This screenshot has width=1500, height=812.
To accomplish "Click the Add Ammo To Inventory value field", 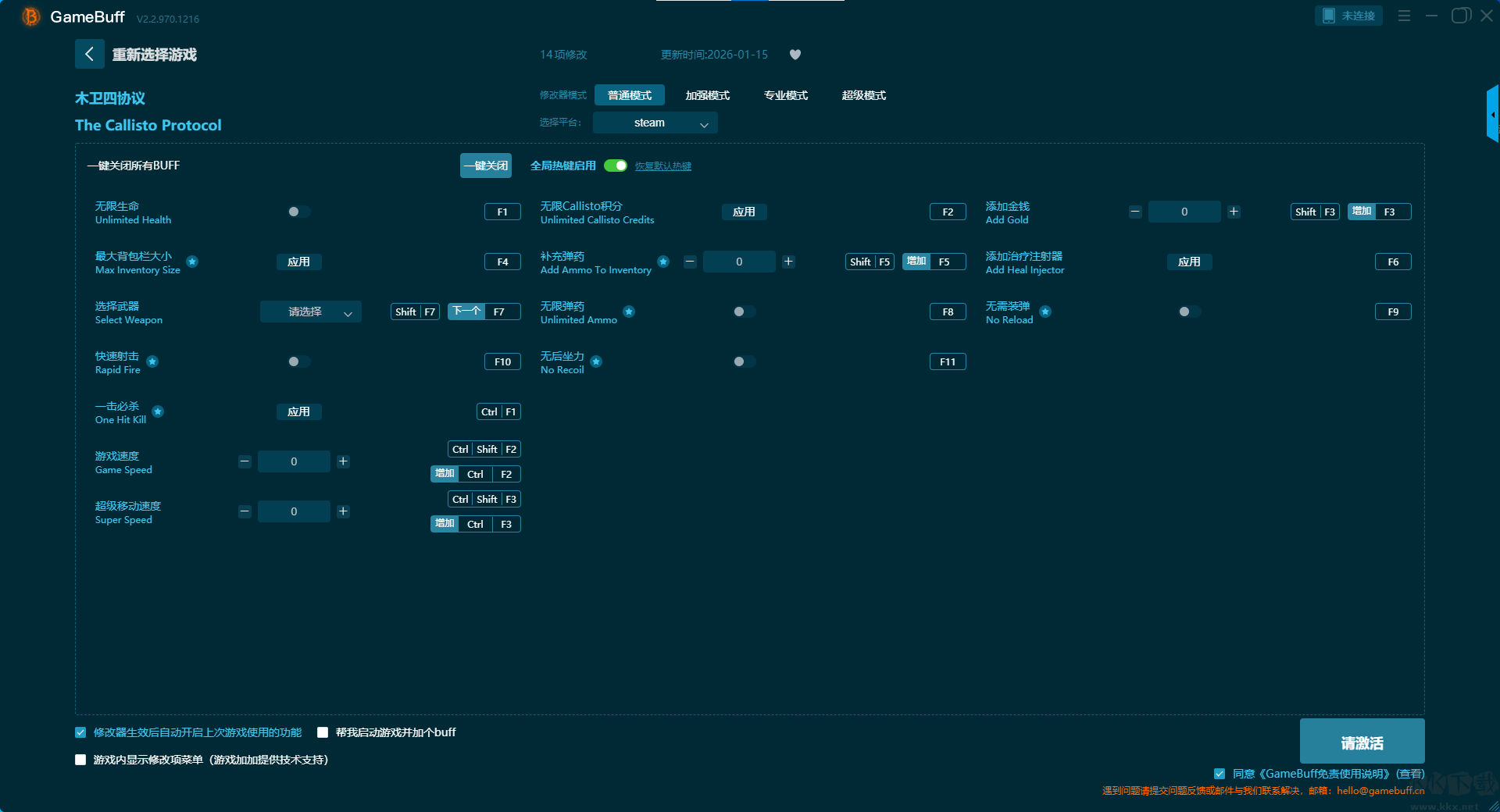I will (739, 262).
